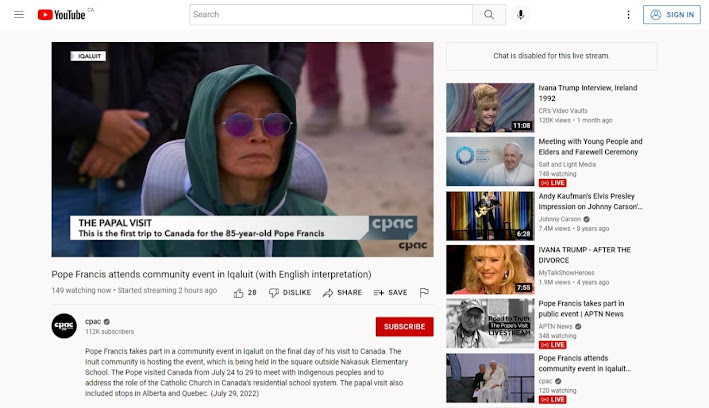Click title 'Meeting with Young People and Elders'
Image resolution: width=709 pixels, height=408 pixels.
(590, 147)
